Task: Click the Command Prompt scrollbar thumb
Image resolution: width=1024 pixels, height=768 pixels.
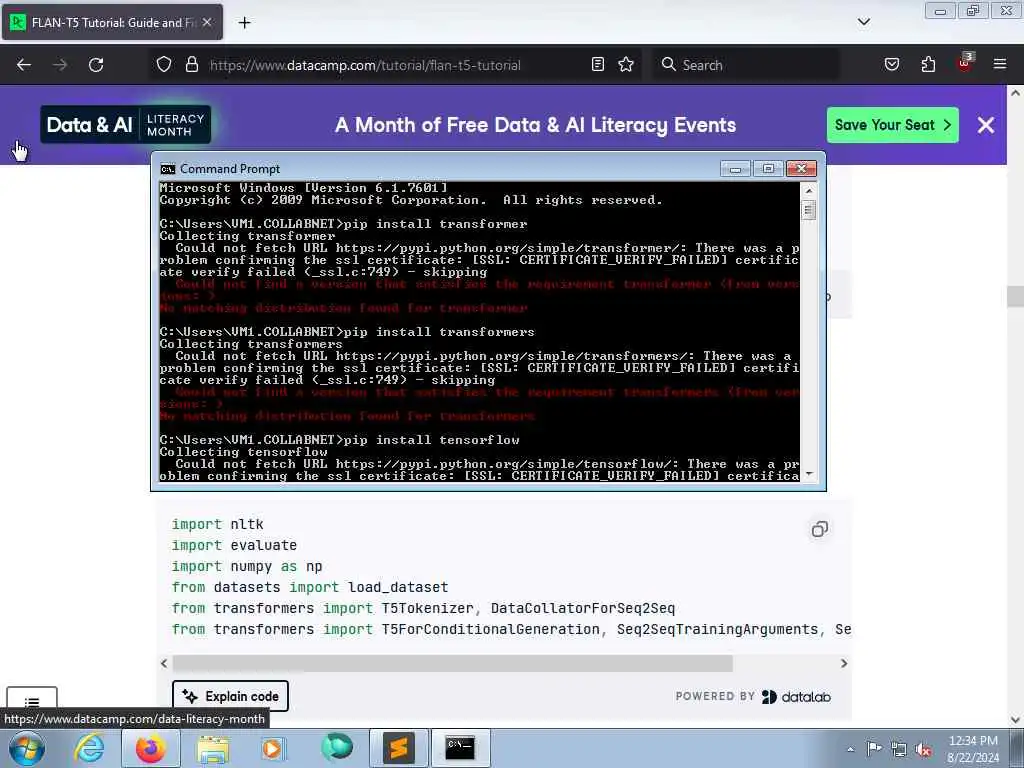Action: [808, 210]
